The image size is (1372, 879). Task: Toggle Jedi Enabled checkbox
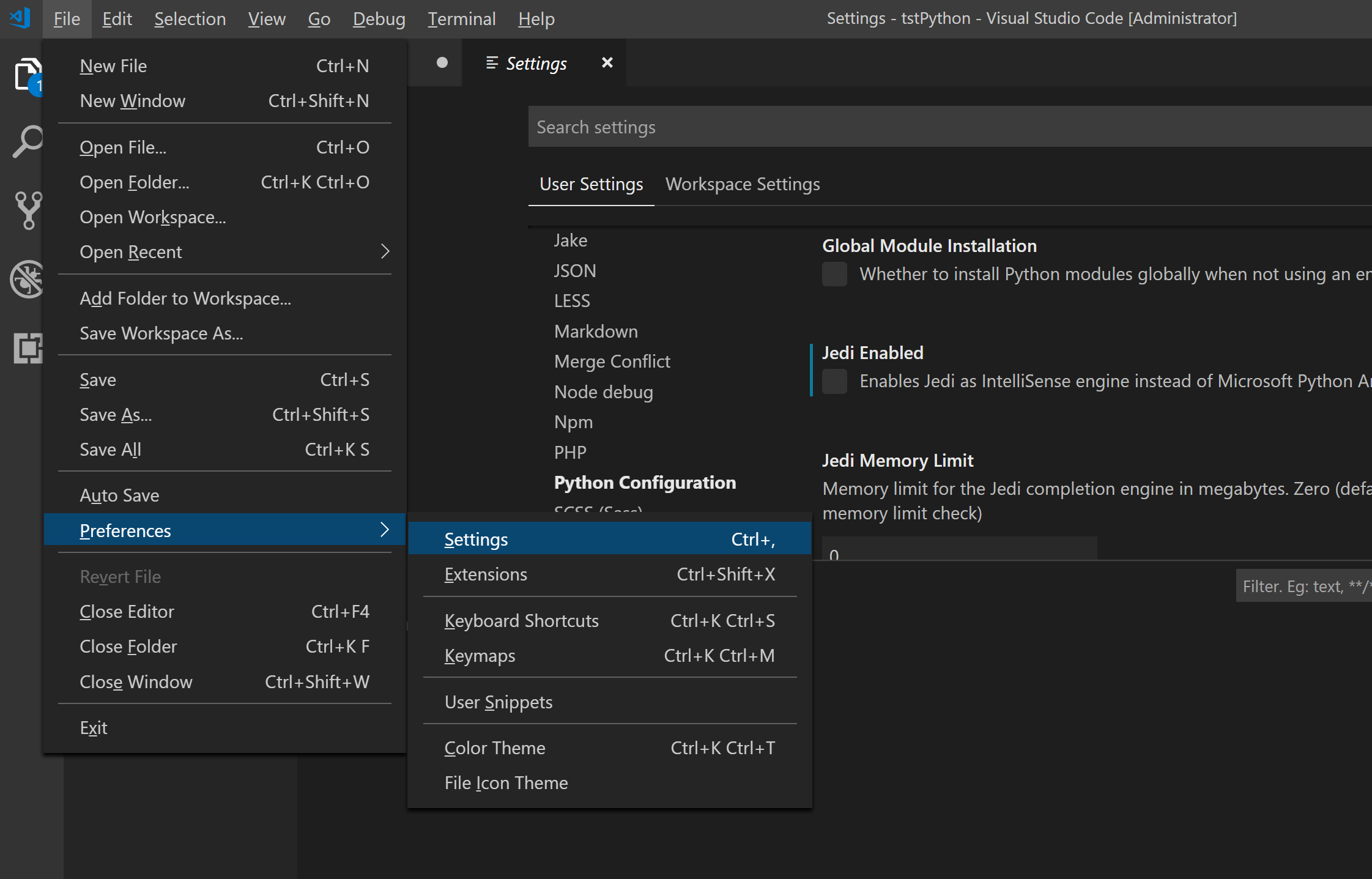click(x=834, y=381)
